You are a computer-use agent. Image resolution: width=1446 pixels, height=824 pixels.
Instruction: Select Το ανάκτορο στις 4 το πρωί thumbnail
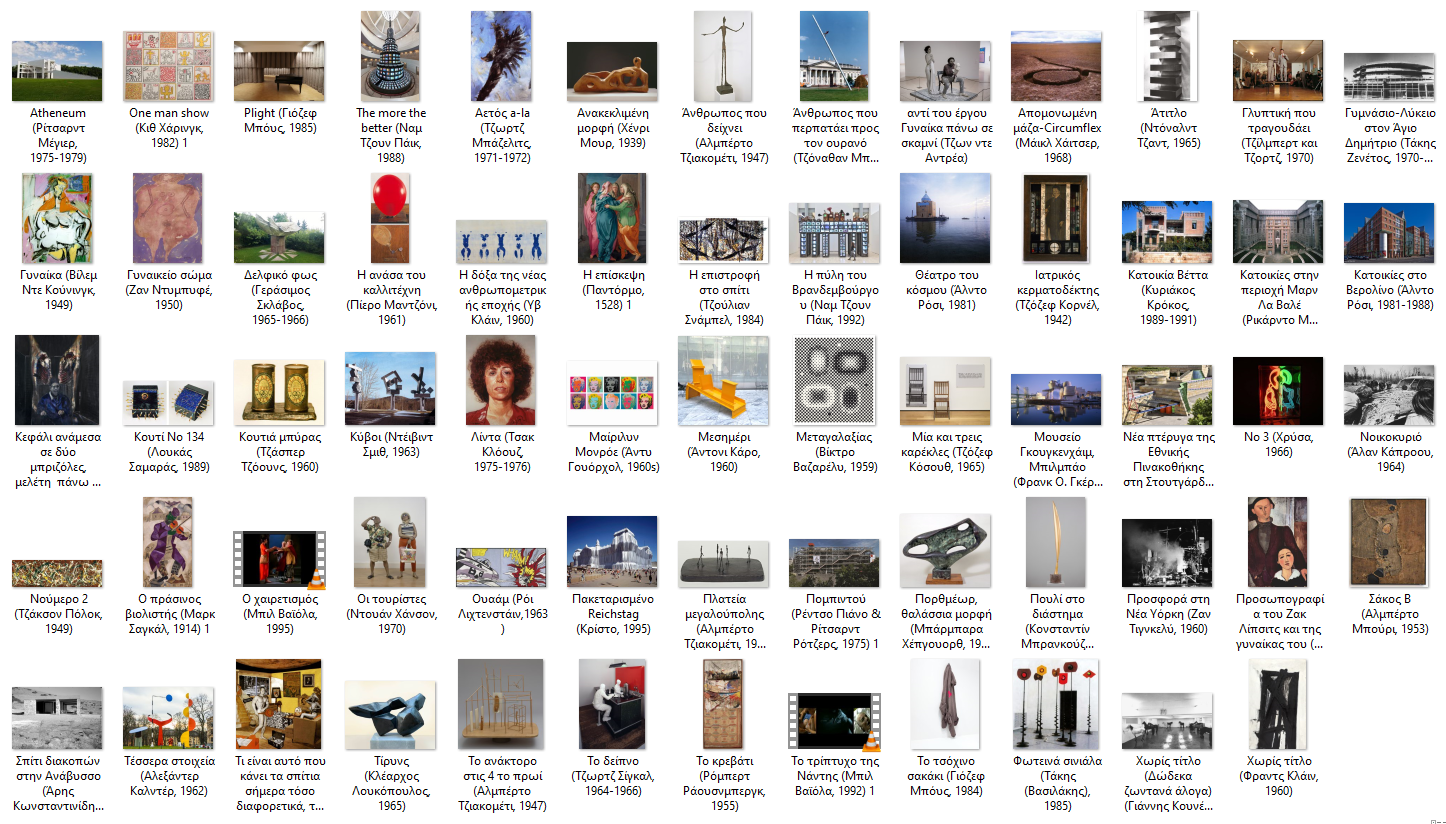click(501, 704)
